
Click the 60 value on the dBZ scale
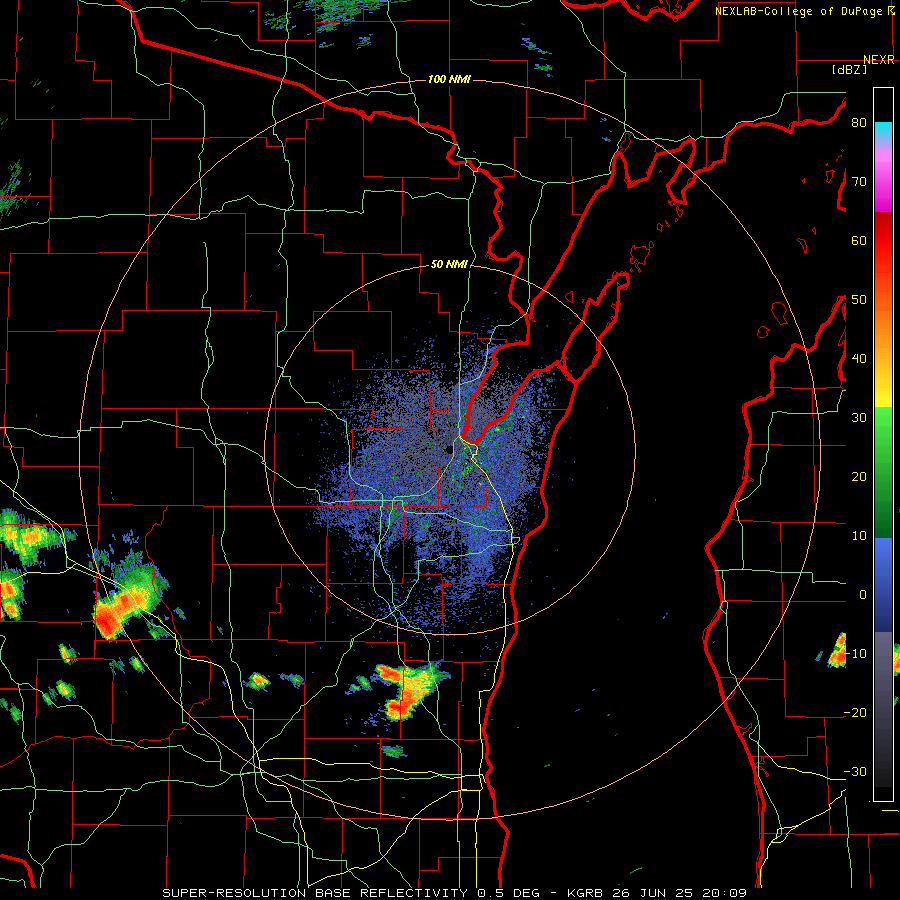(859, 240)
